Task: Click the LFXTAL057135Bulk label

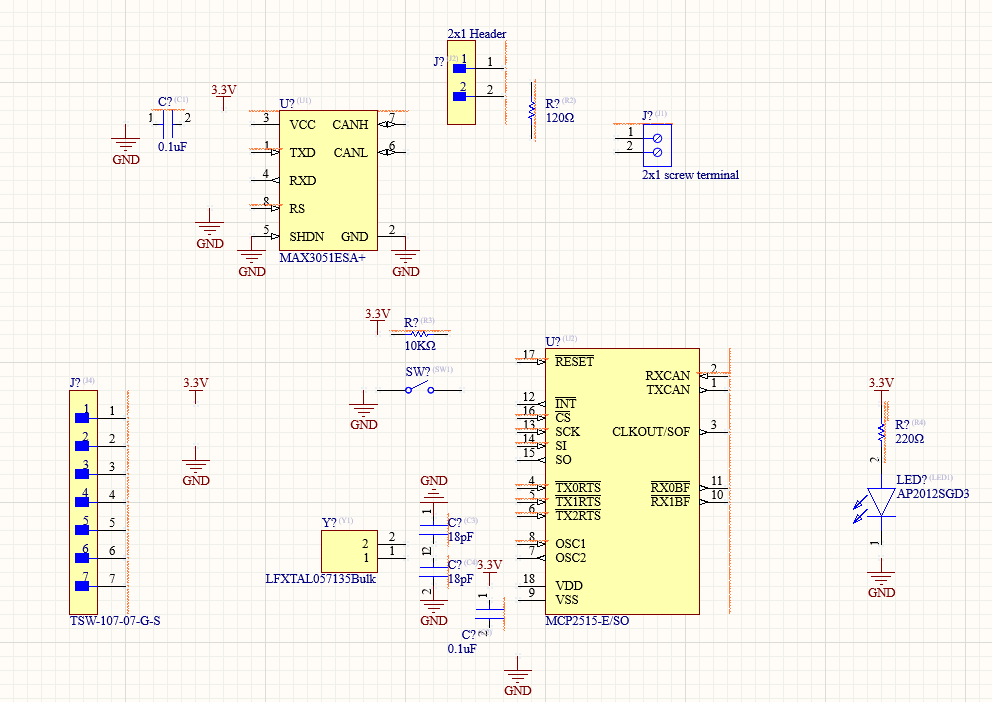Action: pos(321,579)
